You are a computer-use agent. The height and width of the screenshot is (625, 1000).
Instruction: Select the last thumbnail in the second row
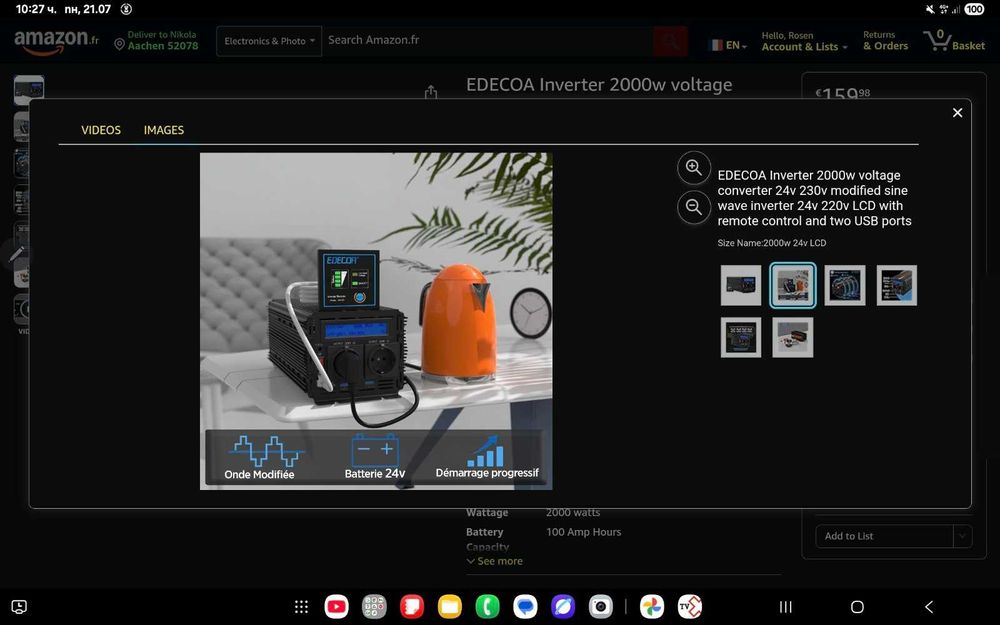coord(793,337)
